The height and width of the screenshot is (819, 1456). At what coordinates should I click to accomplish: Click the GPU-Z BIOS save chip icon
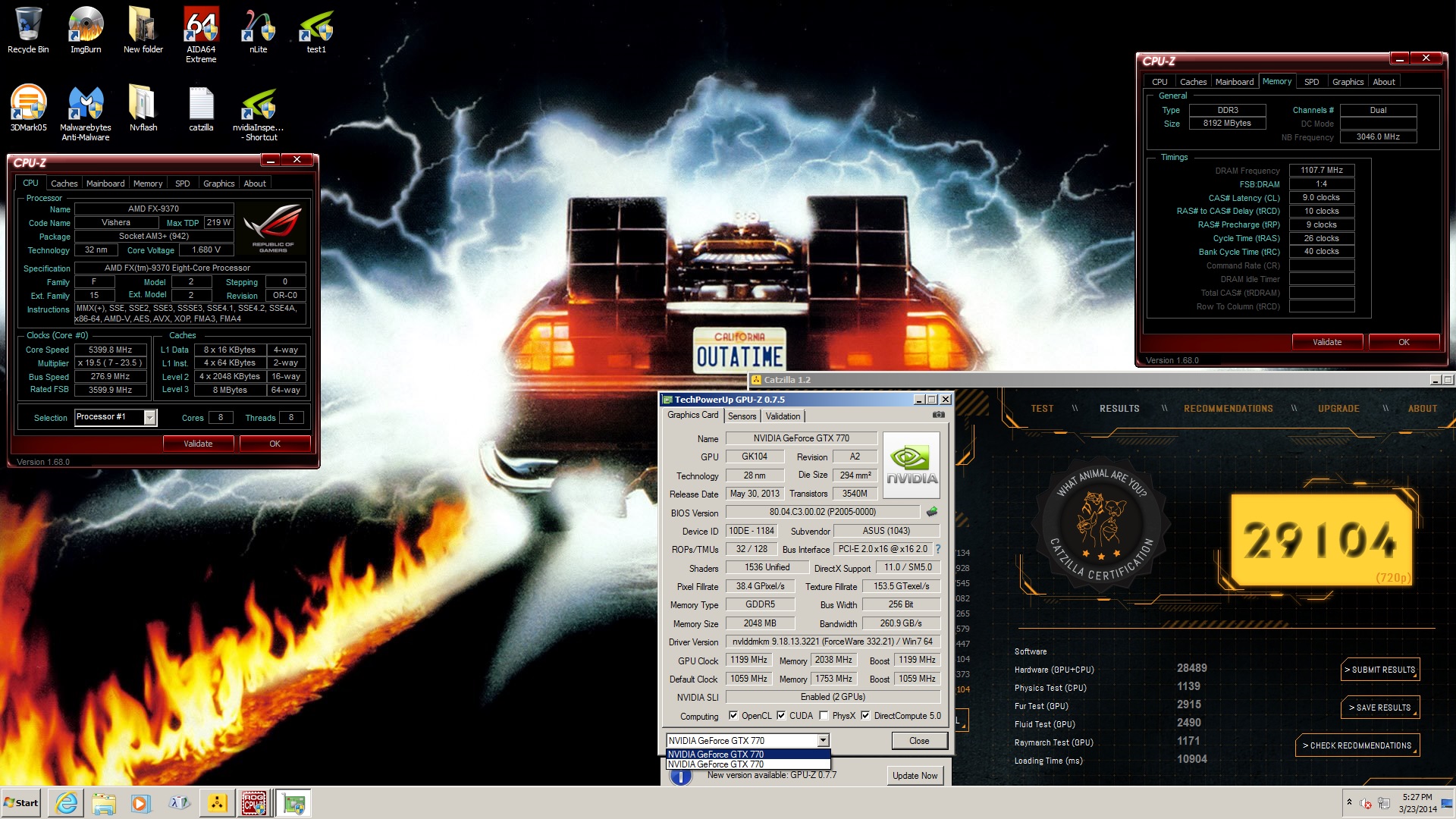932,512
